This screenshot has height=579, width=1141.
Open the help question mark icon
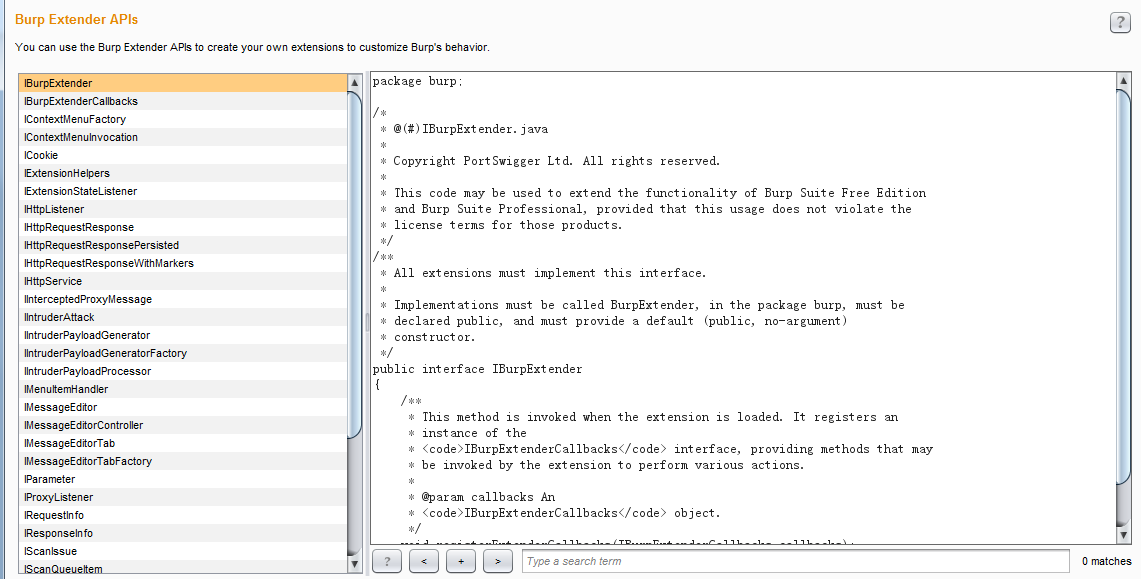click(x=1120, y=23)
